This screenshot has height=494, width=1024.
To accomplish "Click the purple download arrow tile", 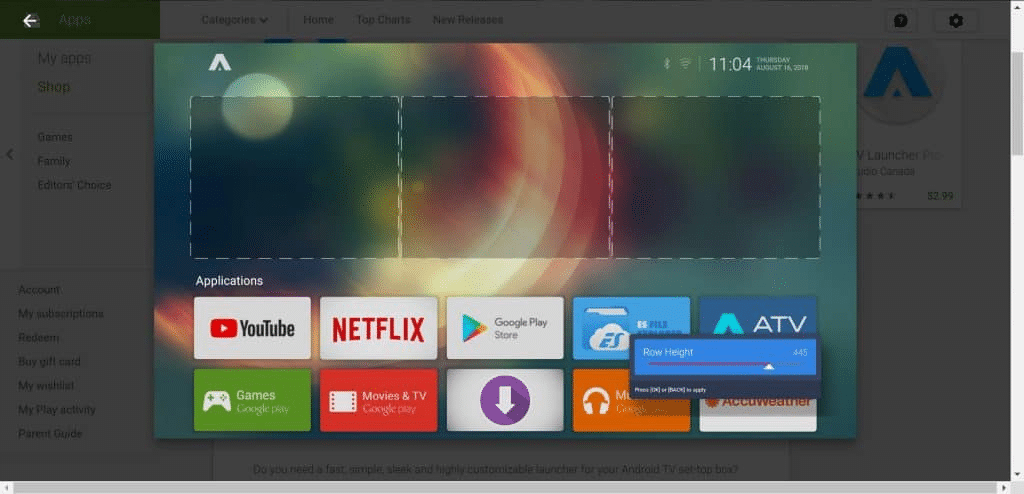I will pyautogui.click(x=505, y=400).
